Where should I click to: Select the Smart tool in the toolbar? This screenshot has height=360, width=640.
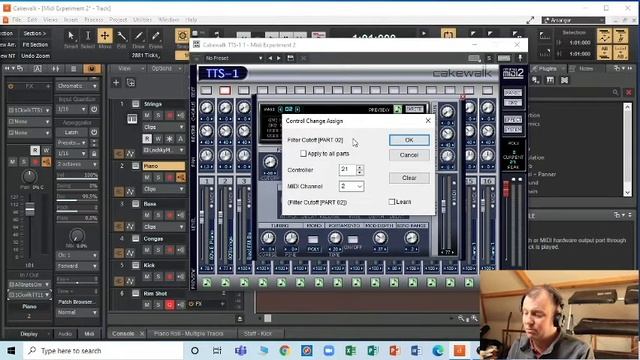tap(71, 37)
